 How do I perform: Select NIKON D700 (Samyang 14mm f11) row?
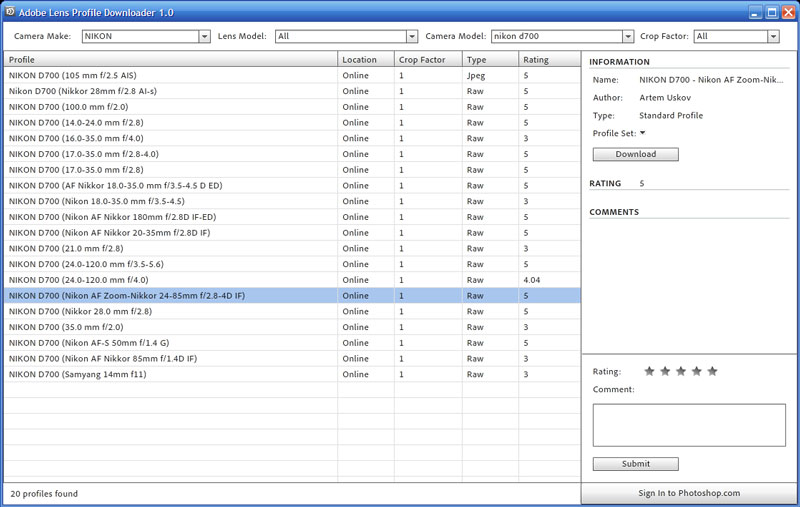[x=292, y=374]
